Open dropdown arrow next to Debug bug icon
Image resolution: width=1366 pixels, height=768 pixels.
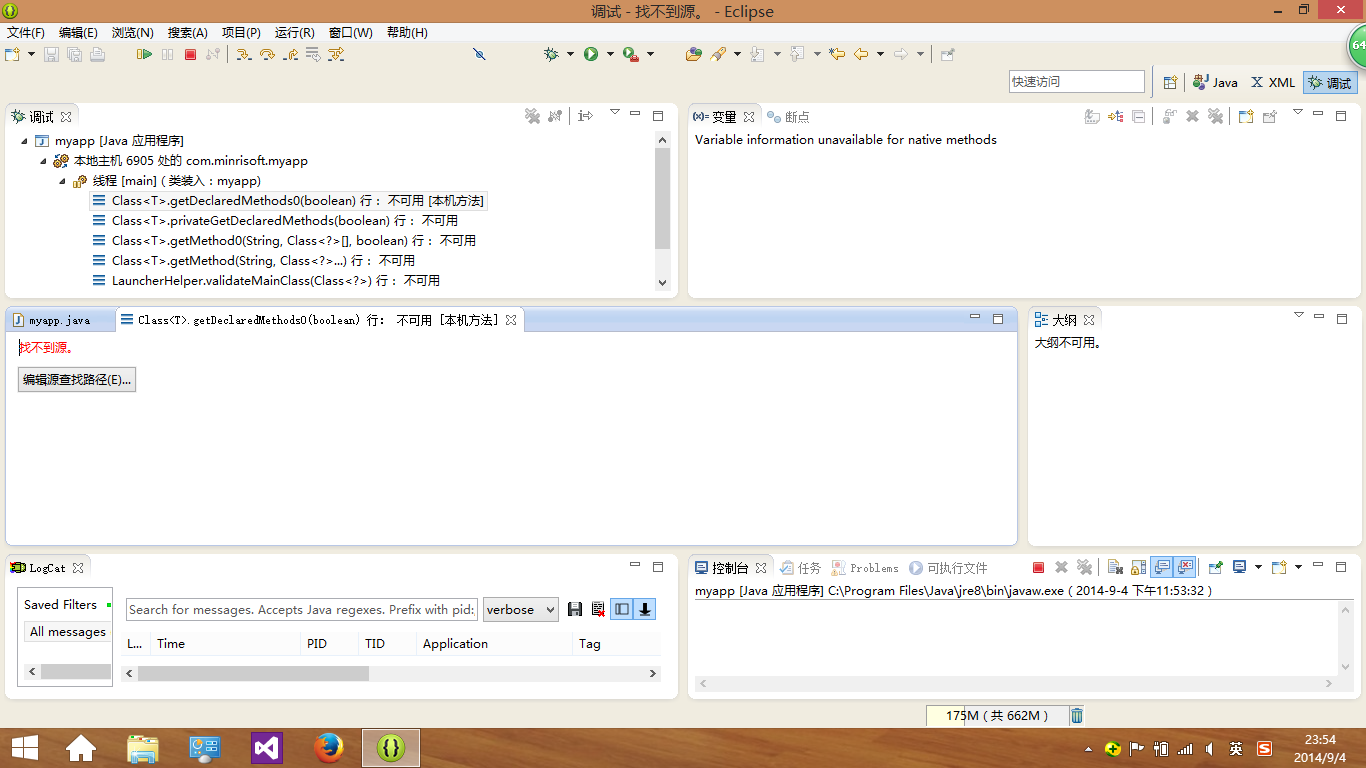coord(570,54)
